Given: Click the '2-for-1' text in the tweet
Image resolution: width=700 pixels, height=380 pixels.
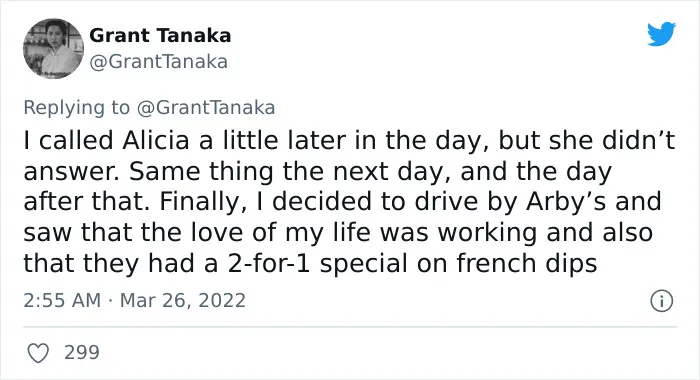Looking at the screenshot, I should [270, 263].
